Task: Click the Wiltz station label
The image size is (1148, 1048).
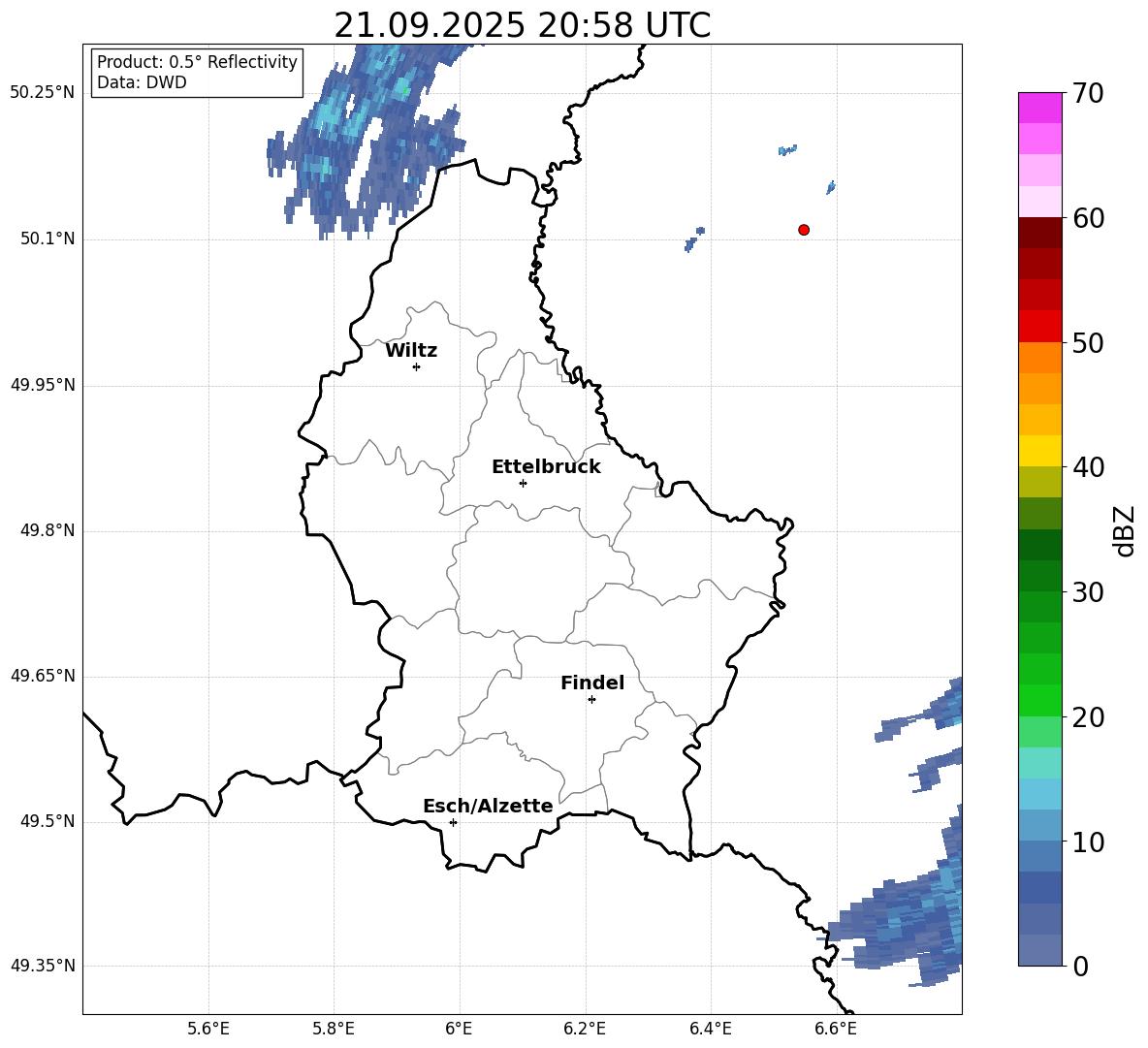Action: (411, 351)
